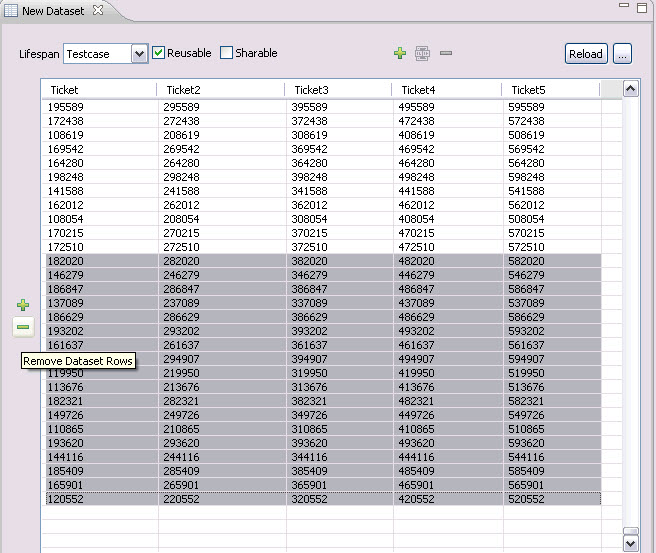This screenshot has width=656, height=553.
Task: Click the Remove Dataset Rows minus button
Action: pos(23,327)
